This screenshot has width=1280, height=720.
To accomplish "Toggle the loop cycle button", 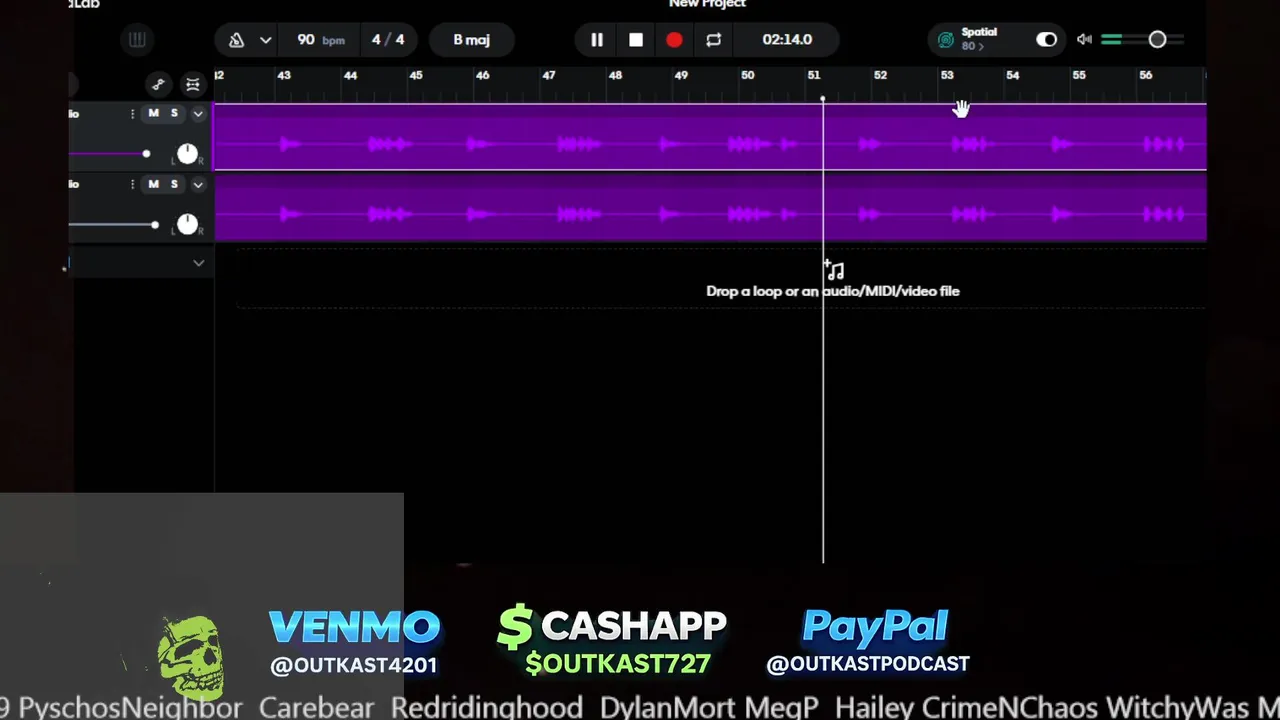I will coord(713,40).
